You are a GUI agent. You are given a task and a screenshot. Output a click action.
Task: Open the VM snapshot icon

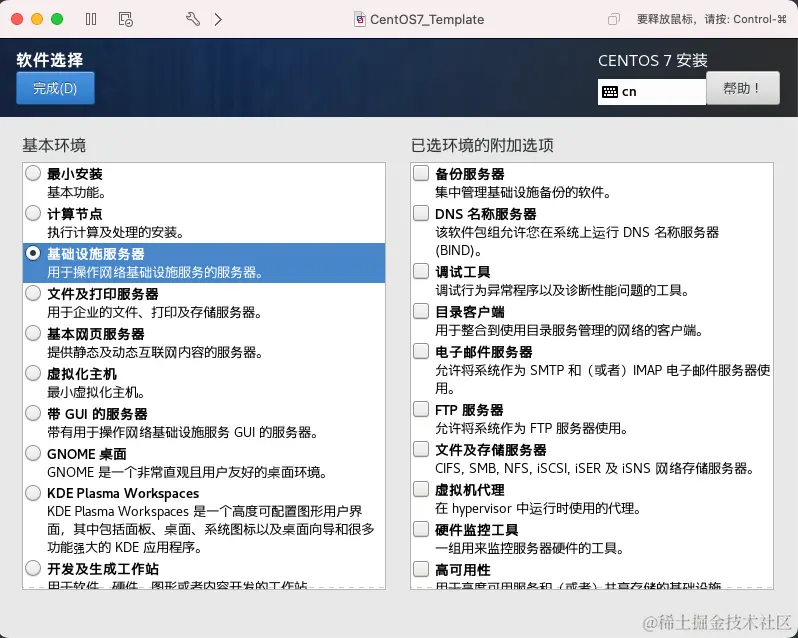[x=125, y=19]
